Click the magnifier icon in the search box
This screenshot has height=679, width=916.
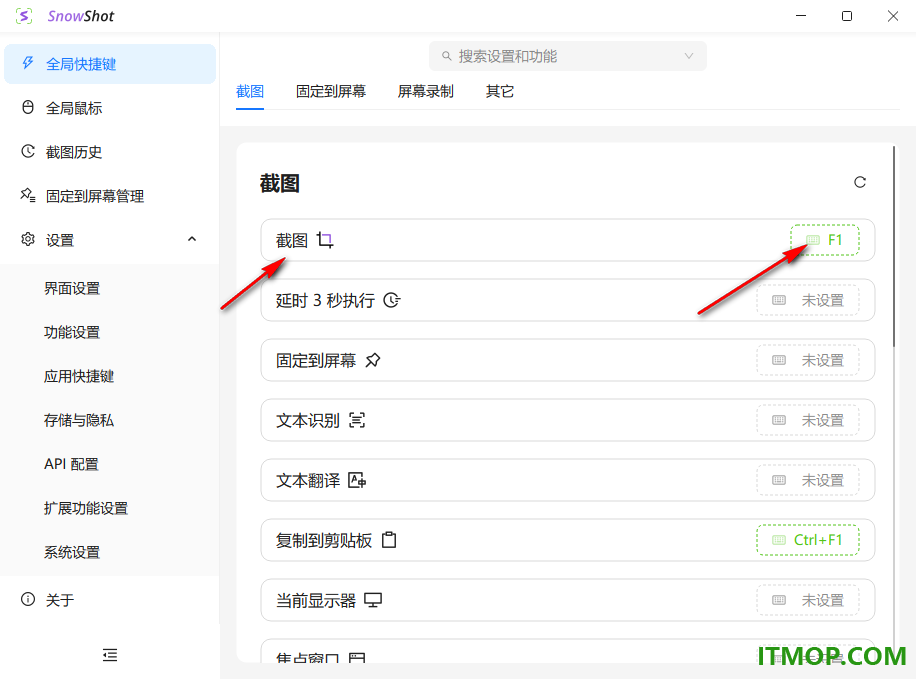[446, 56]
